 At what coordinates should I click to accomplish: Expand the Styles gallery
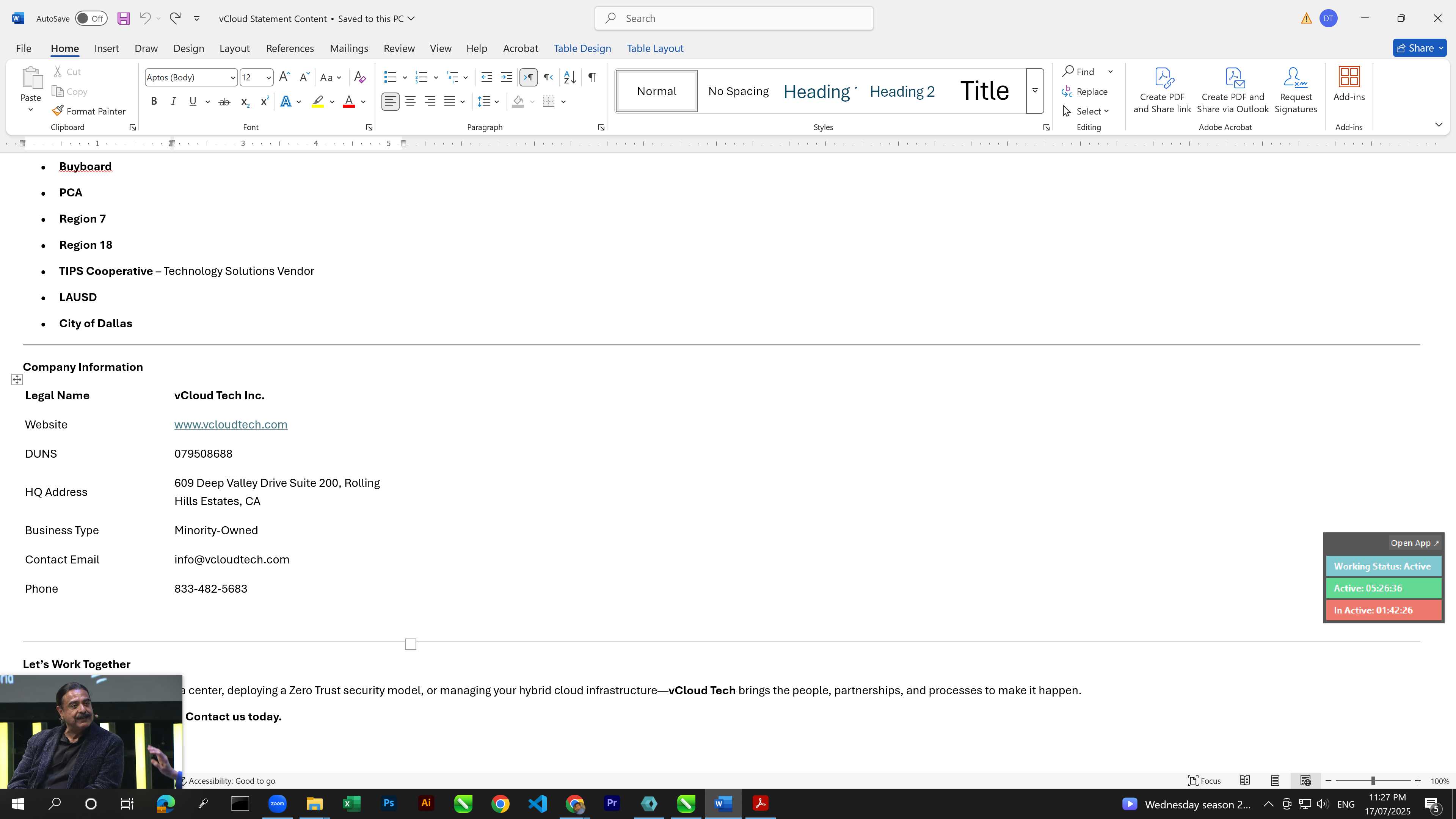click(1035, 91)
